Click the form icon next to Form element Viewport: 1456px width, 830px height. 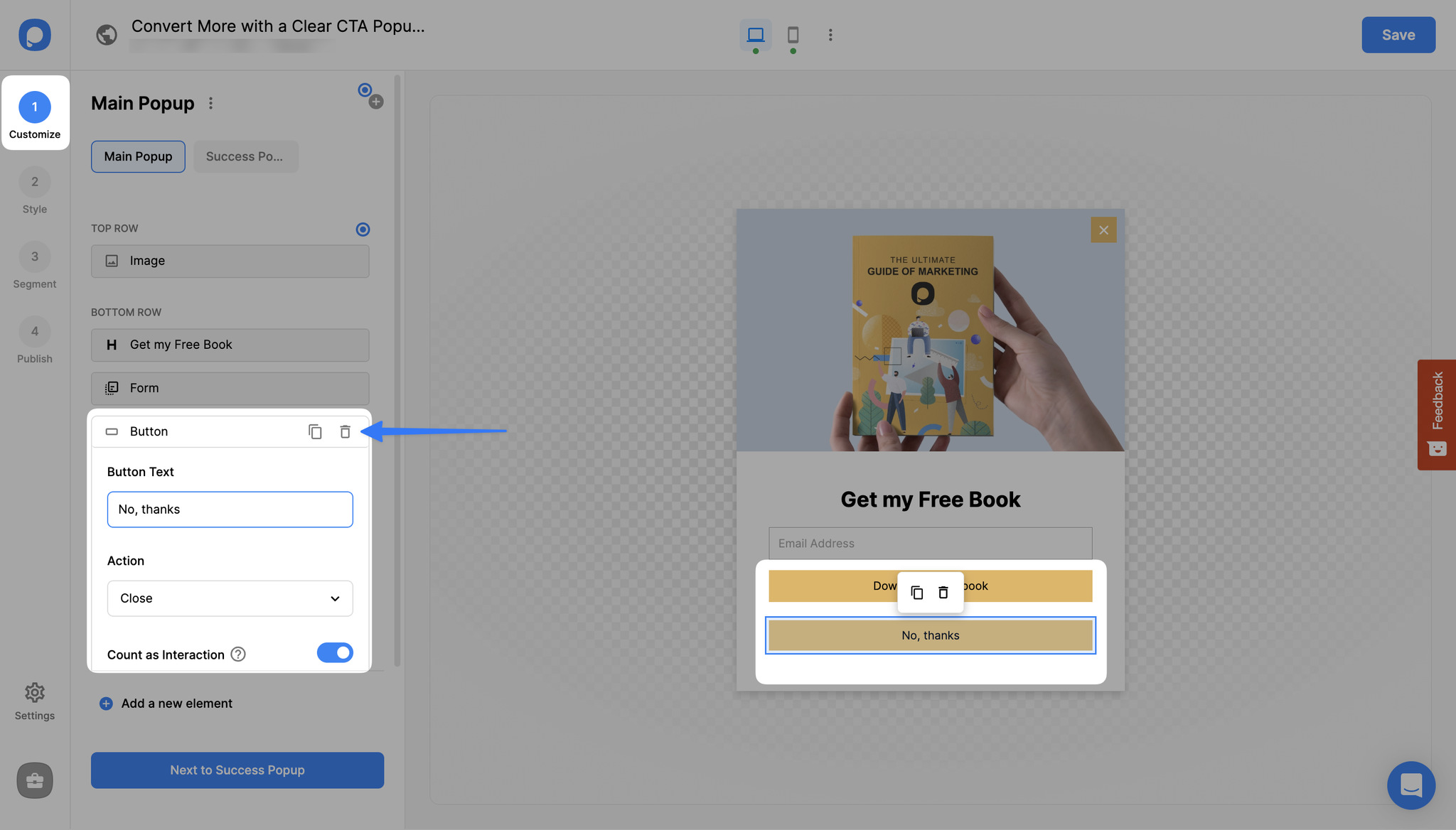(x=111, y=388)
